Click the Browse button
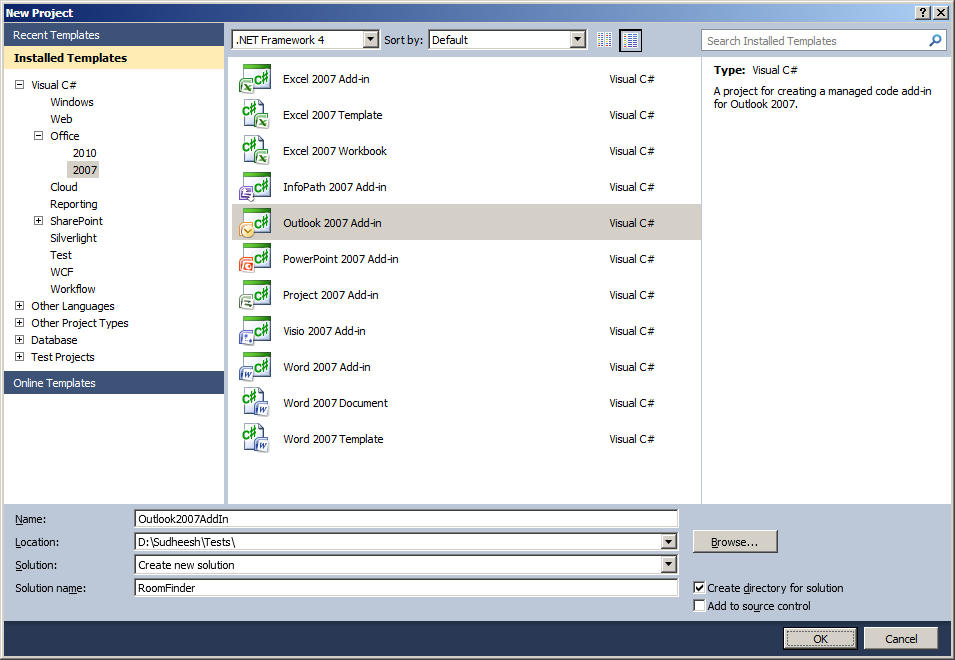 [735, 542]
